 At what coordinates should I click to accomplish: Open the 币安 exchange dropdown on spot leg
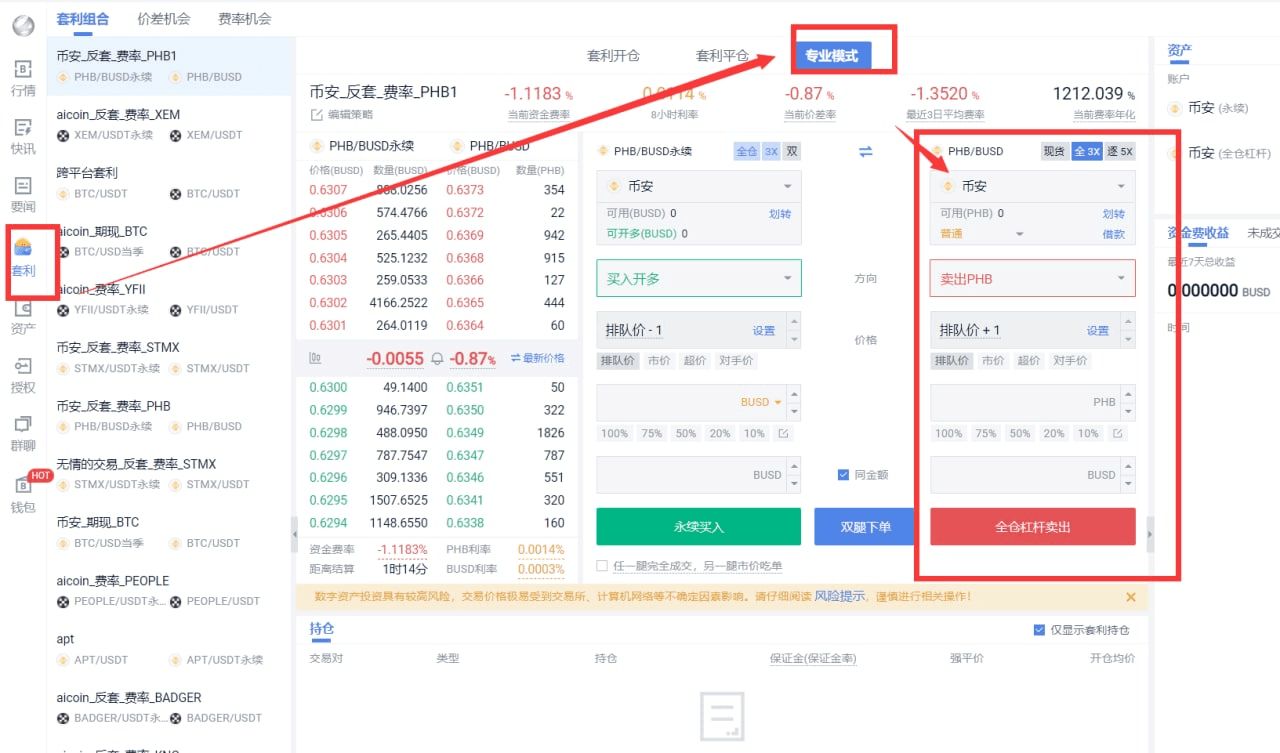[x=1033, y=186]
